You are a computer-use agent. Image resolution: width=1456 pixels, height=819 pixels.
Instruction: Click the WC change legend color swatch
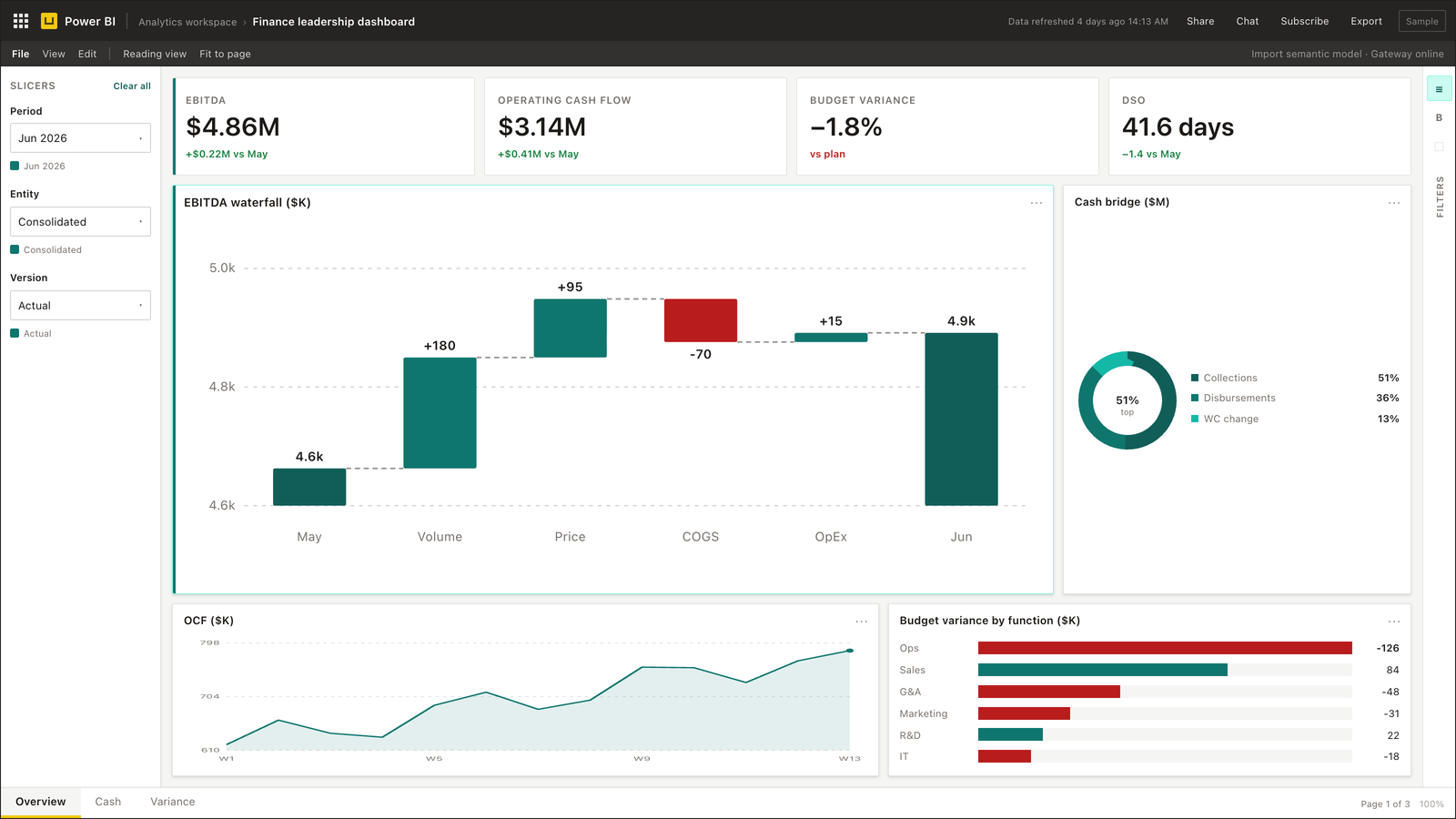1195,419
